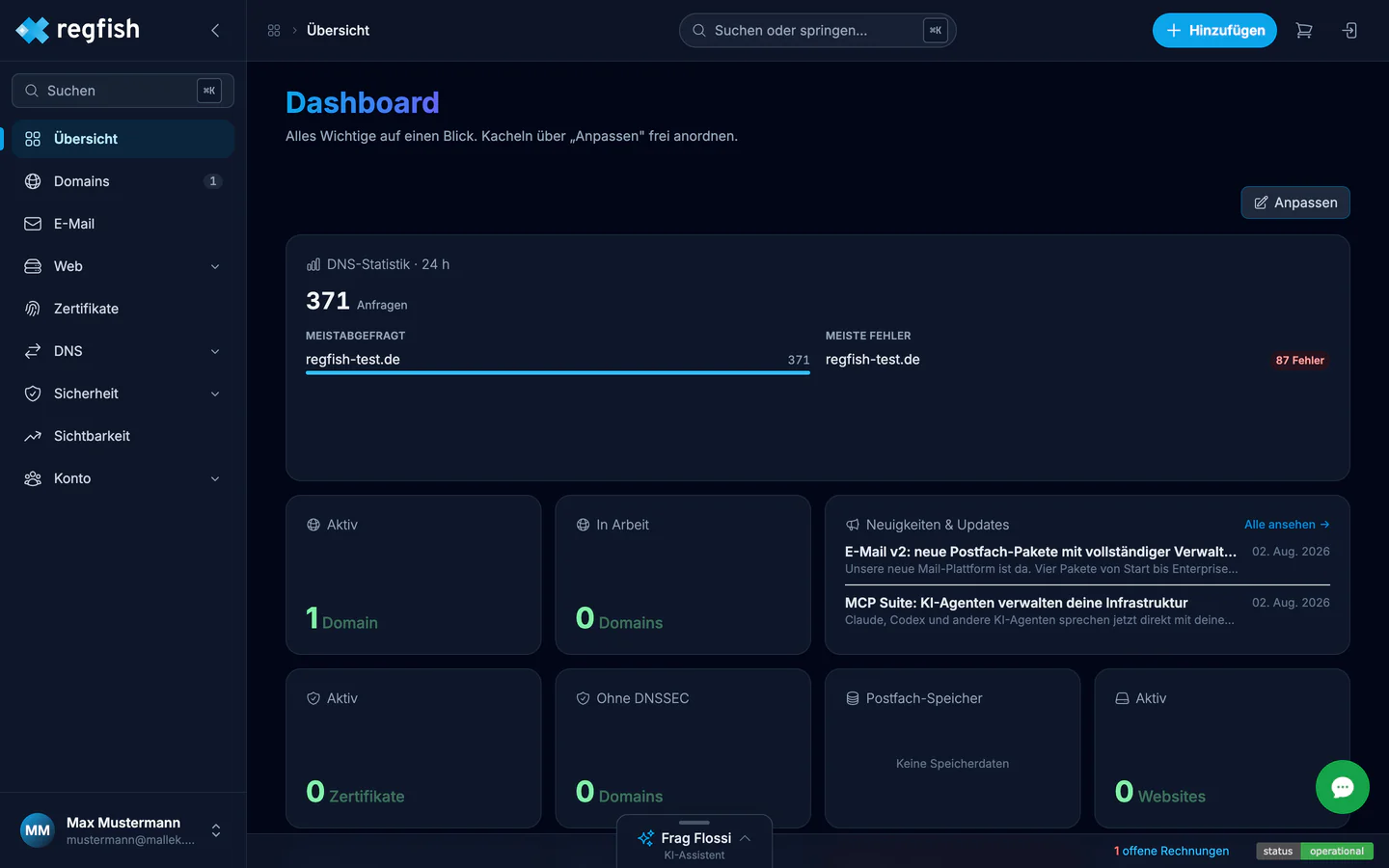Click the Übersicht breadcrumb text
This screenshot has height=868, width=1389.
tap(338, 31)
